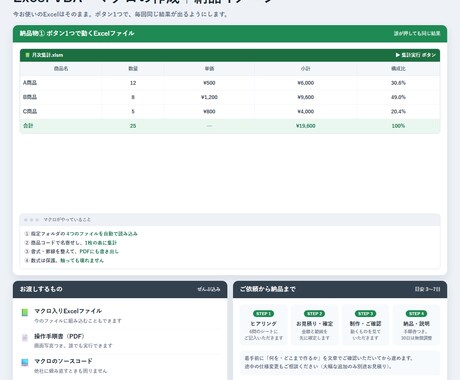Click the STEP 3 badge
Viewport: 460px width, 380px height.
pos(365,314)
